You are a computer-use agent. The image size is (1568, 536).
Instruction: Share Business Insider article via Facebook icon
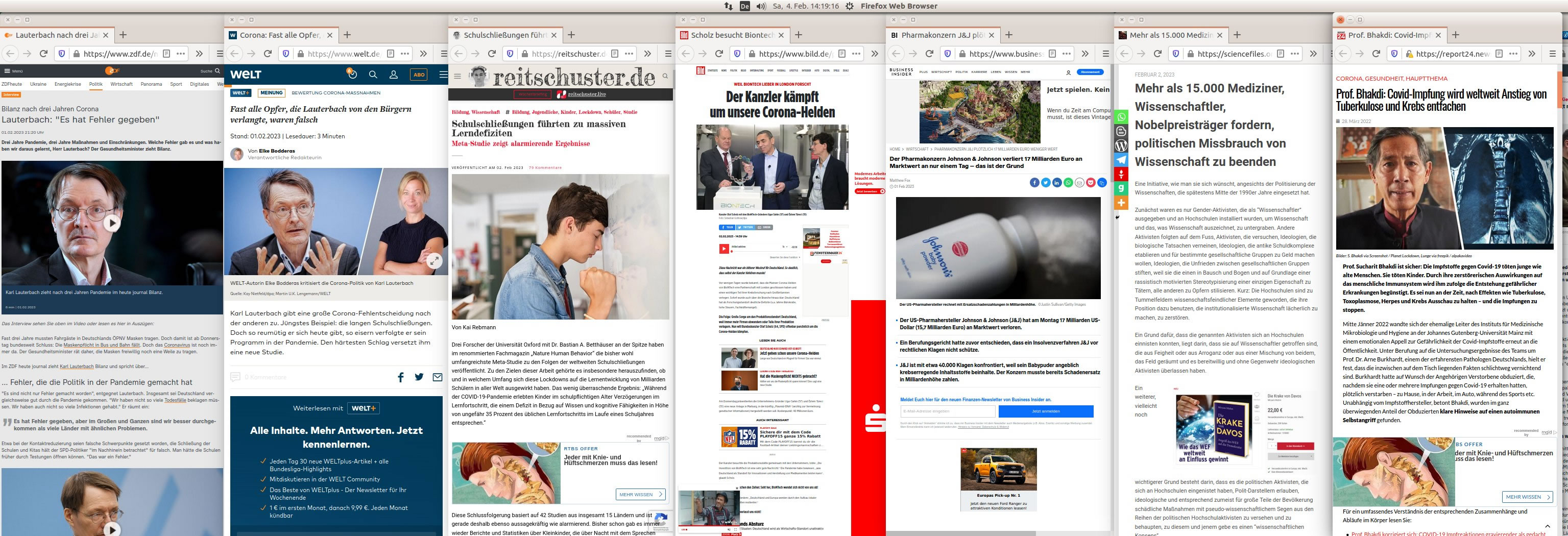click(1034, 183)
